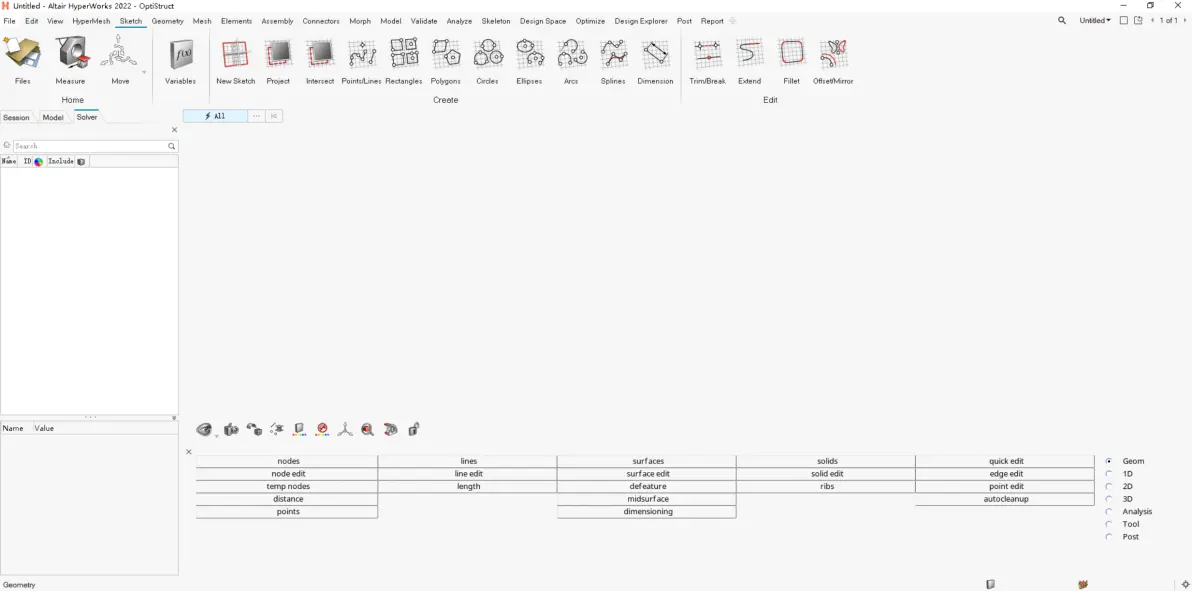The image size is (1192, 591).
Task: Open the midsurface panel
Action: (648, 499)
